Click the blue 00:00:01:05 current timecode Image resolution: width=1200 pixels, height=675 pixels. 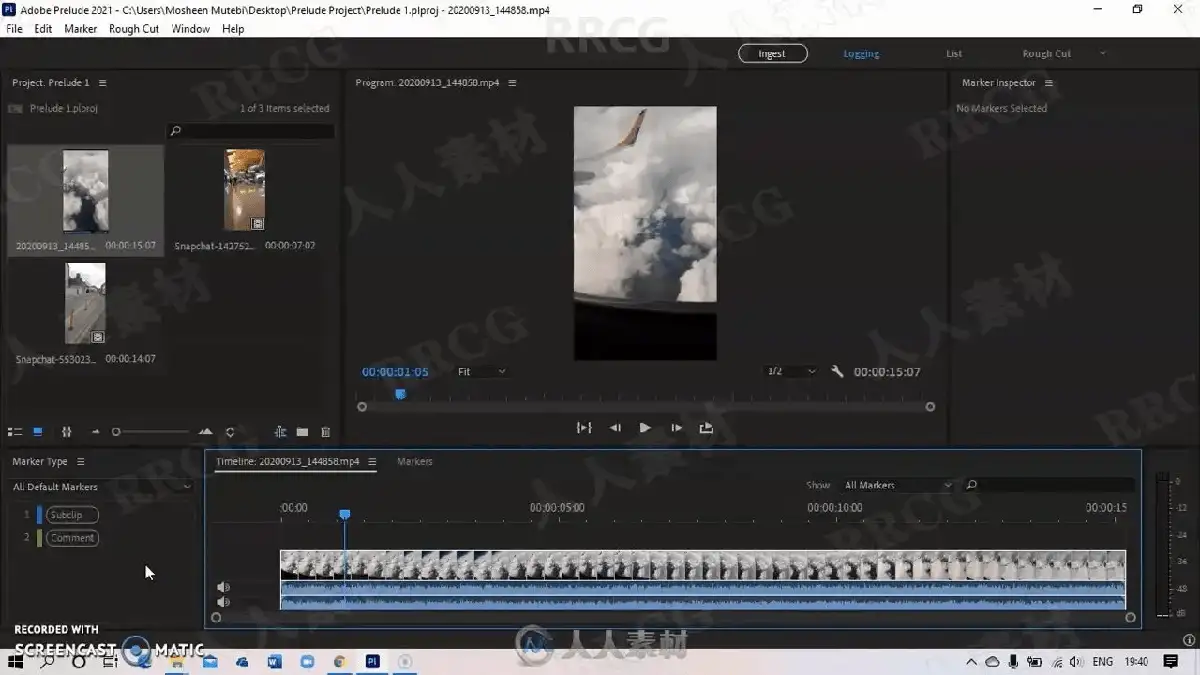click(395, 372)
